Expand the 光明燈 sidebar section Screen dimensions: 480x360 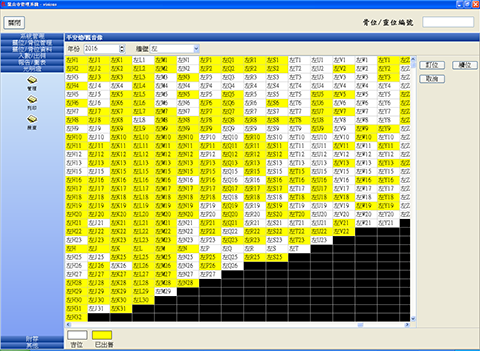point(32,69)
